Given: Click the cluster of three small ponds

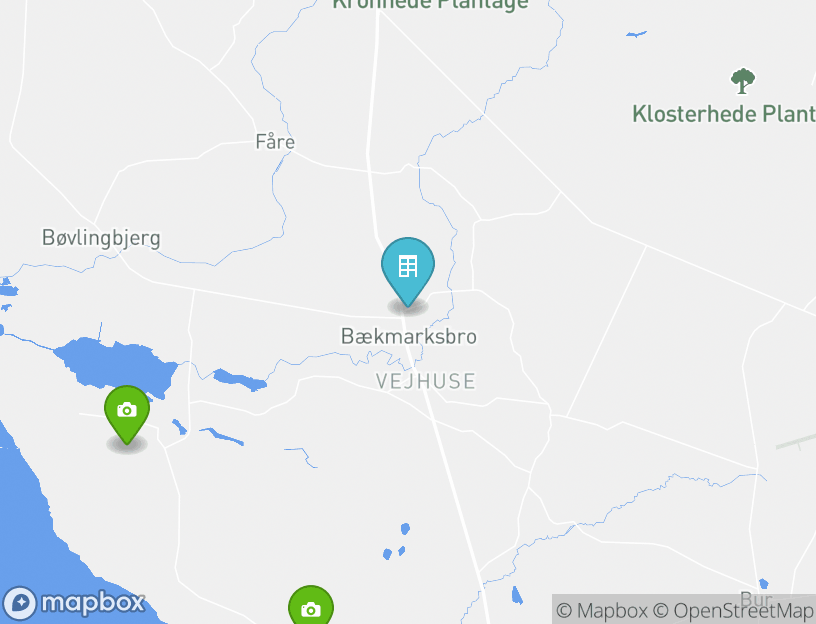Looking at the screenshot, I should [397, 542].
